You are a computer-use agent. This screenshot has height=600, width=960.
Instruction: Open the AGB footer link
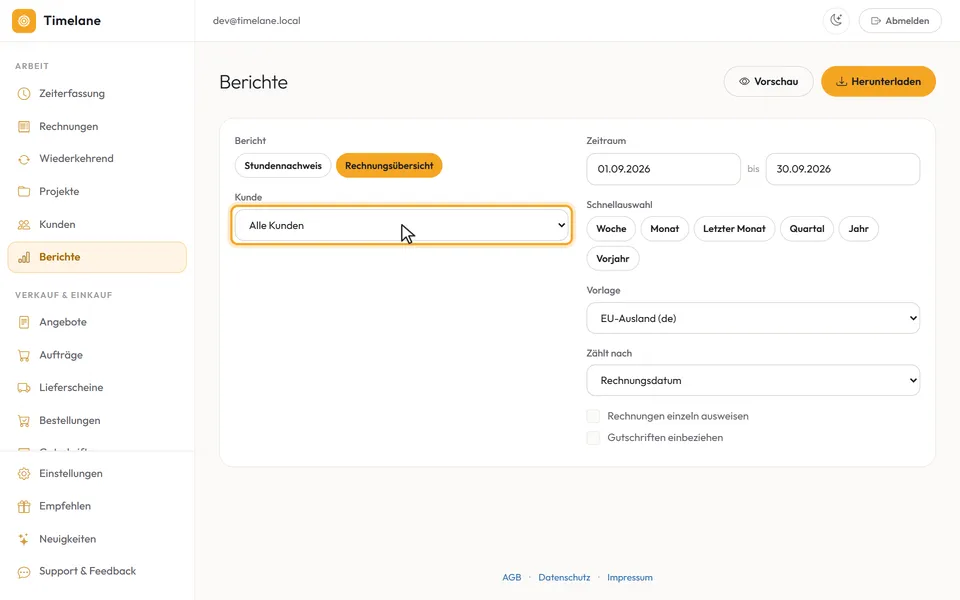[x=512, y=577]
